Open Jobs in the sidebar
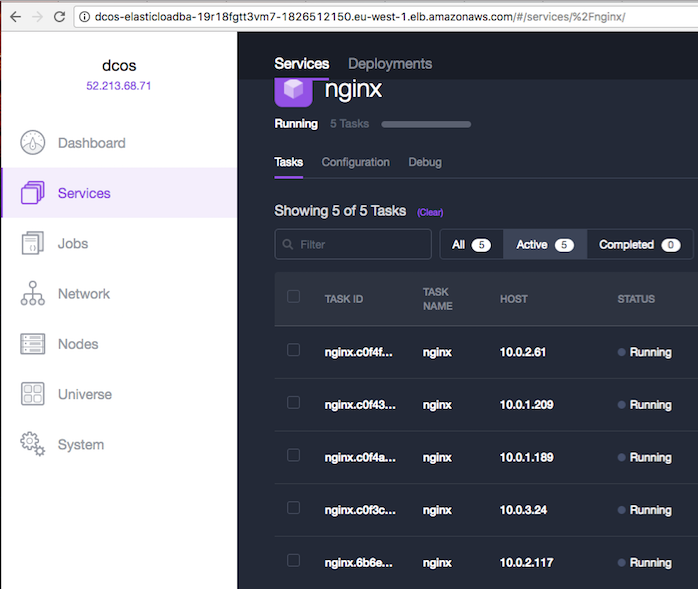The height and width of the screenshot is (589, 698). pyautogui.click(x=73, y=244)
